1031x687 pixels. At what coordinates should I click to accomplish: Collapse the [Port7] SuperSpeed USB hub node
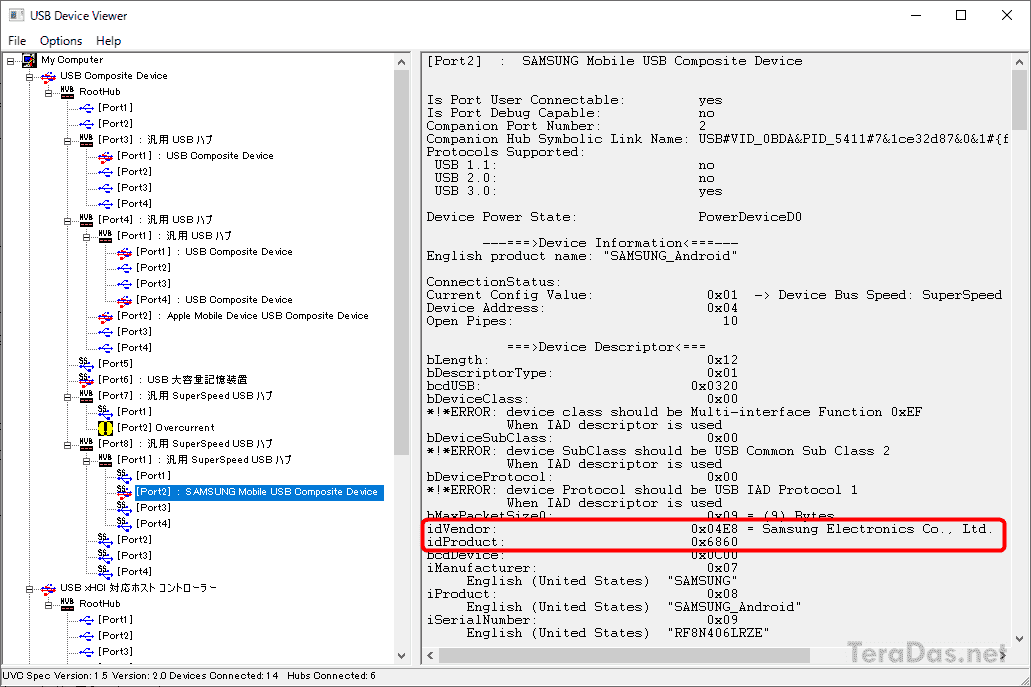coord(68,396)
